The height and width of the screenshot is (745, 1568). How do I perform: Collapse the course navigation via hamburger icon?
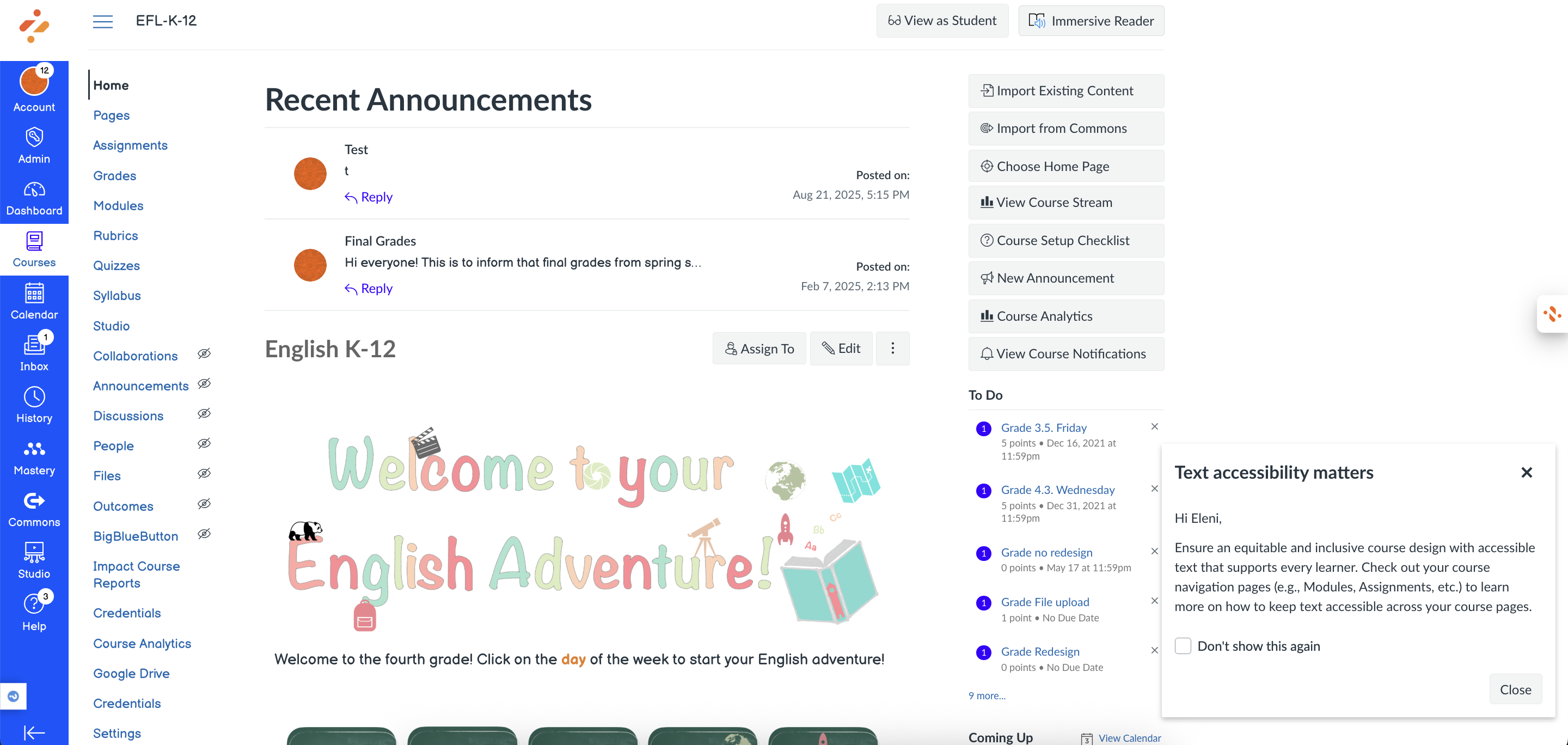103,21
